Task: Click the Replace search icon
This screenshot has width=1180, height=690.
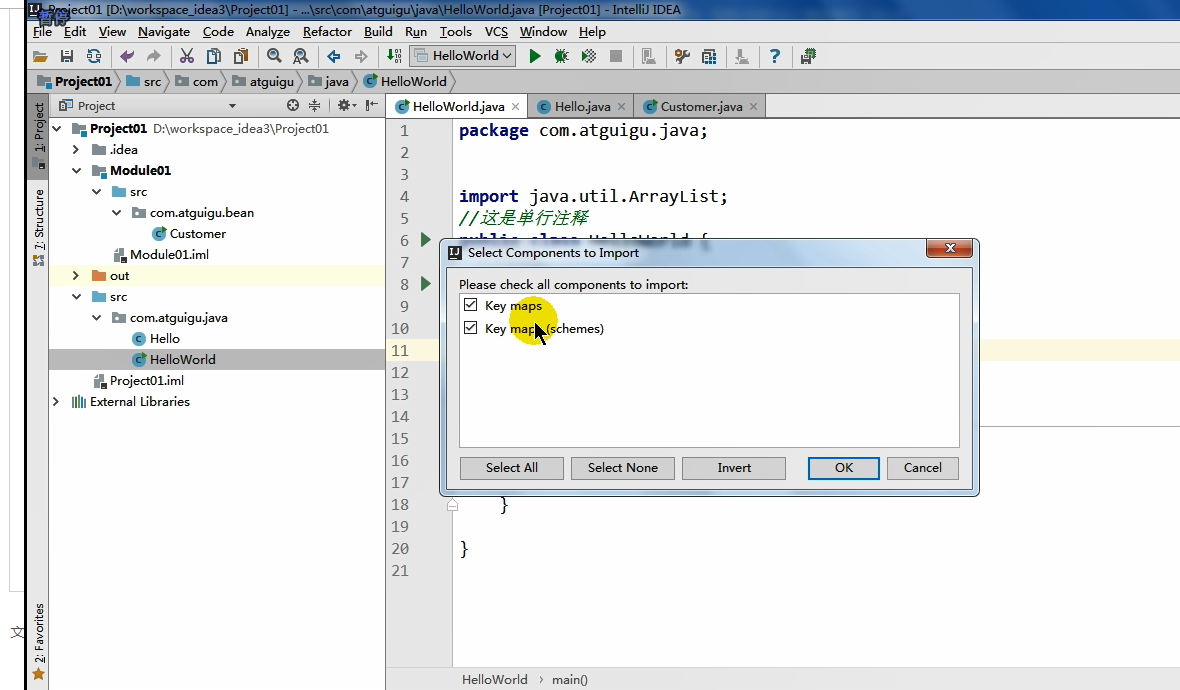Action: click(300, 56)
